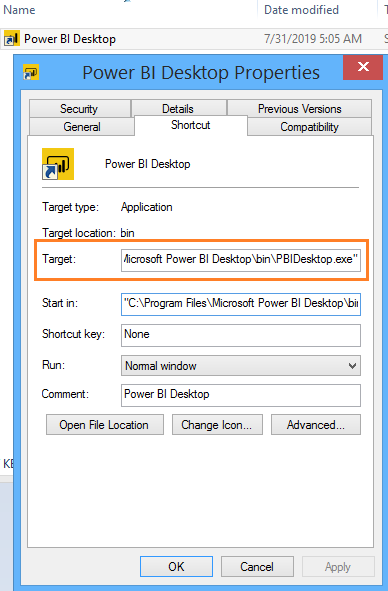Click the Power BI Desktop shortcut icon in file list
This screenshot has height=591, width=388.
click(11, 38)
